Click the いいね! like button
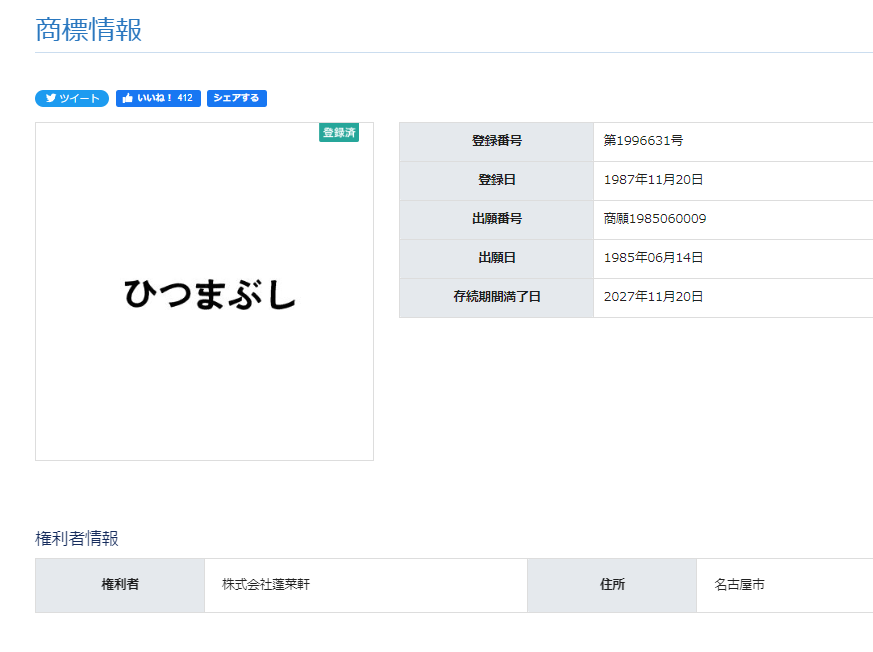 coord(158,98)
